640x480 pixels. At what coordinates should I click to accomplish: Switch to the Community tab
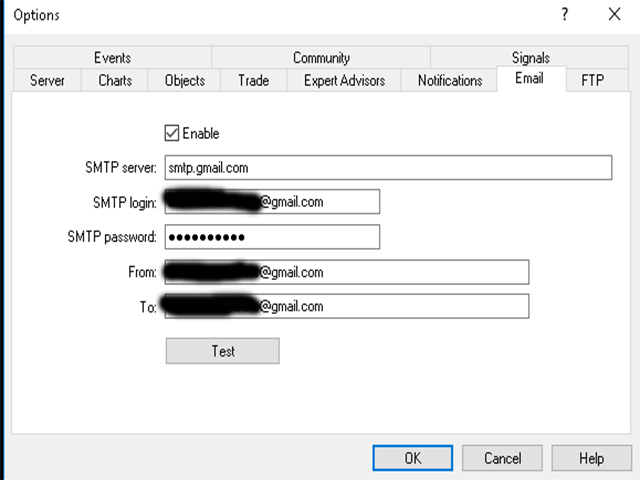321,58
